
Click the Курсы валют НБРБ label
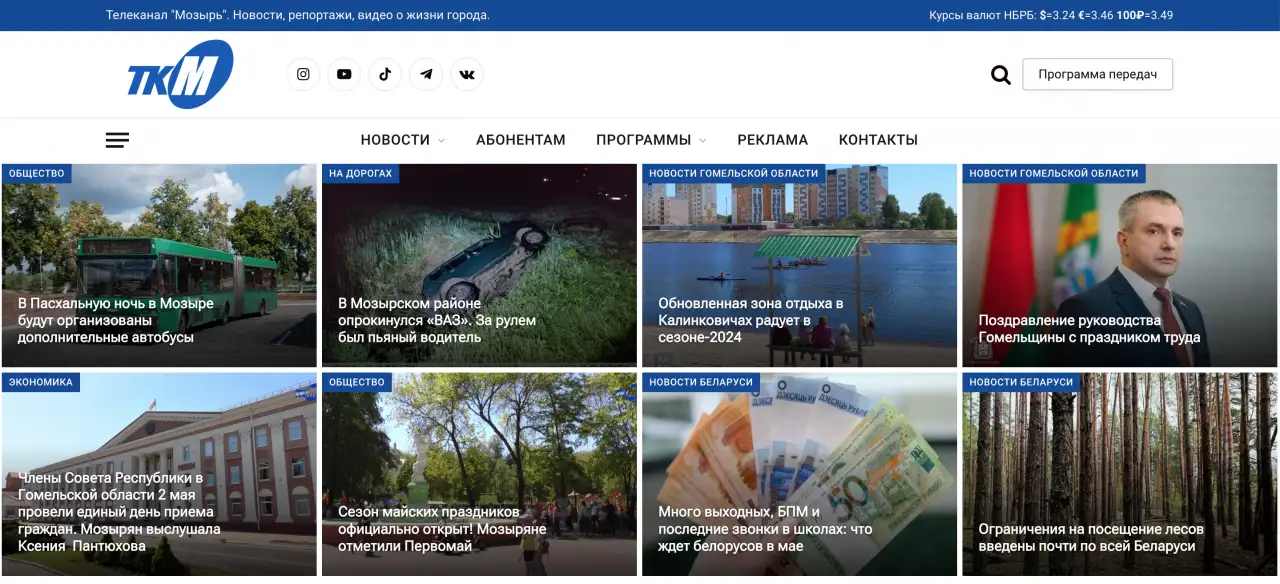982,15
